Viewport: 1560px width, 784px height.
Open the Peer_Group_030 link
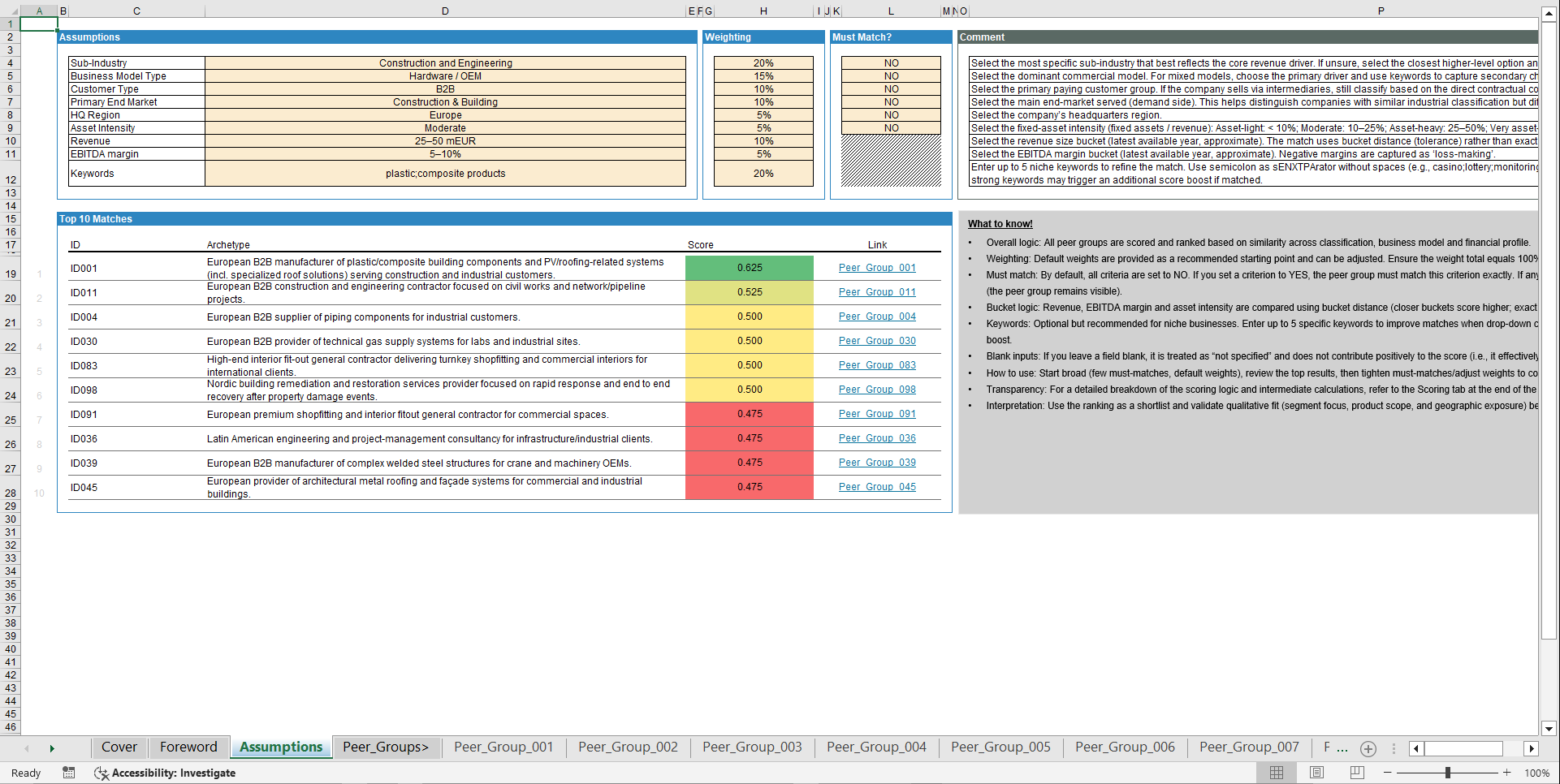(x=876, y=340)
